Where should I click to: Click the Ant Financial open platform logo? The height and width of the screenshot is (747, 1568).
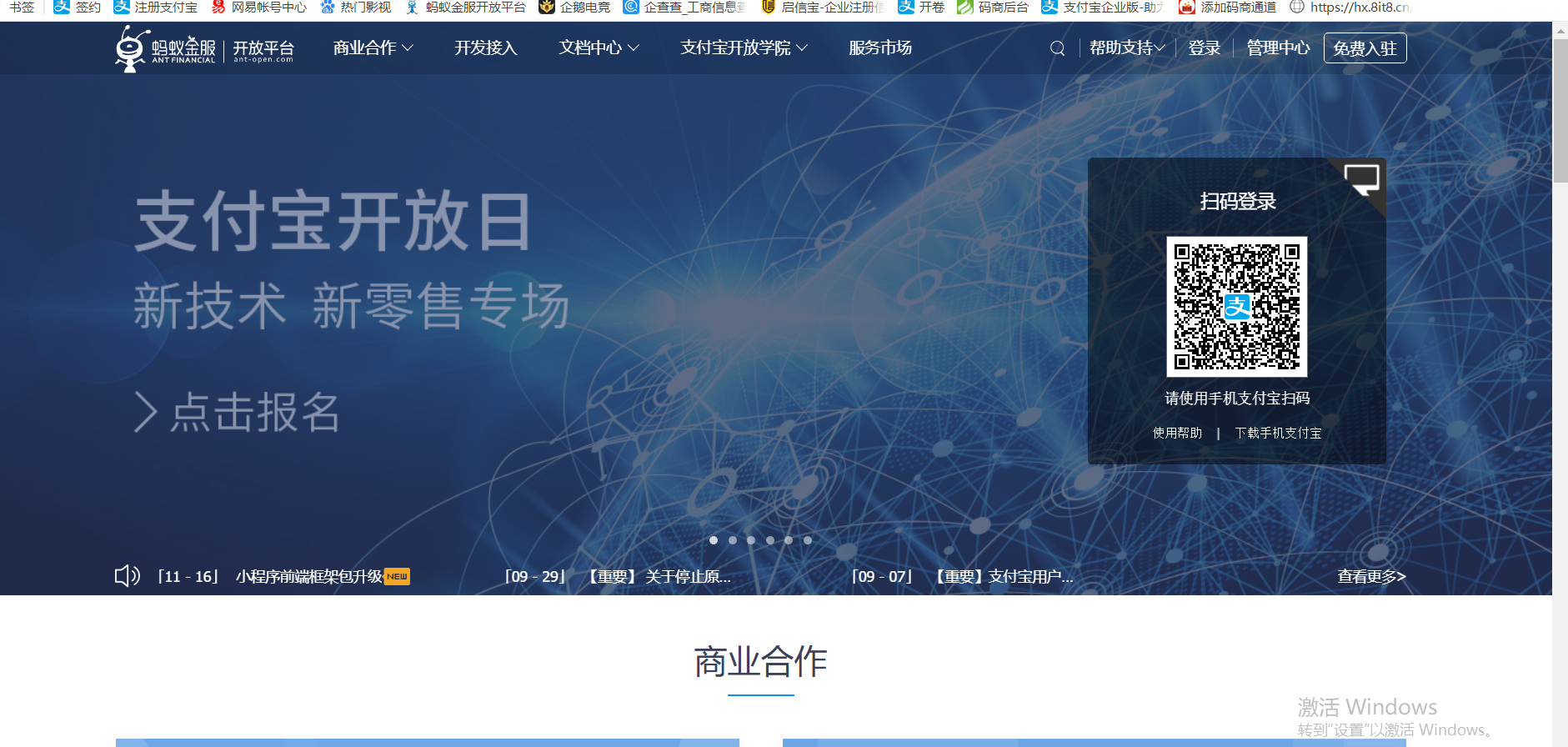point(204,48)
